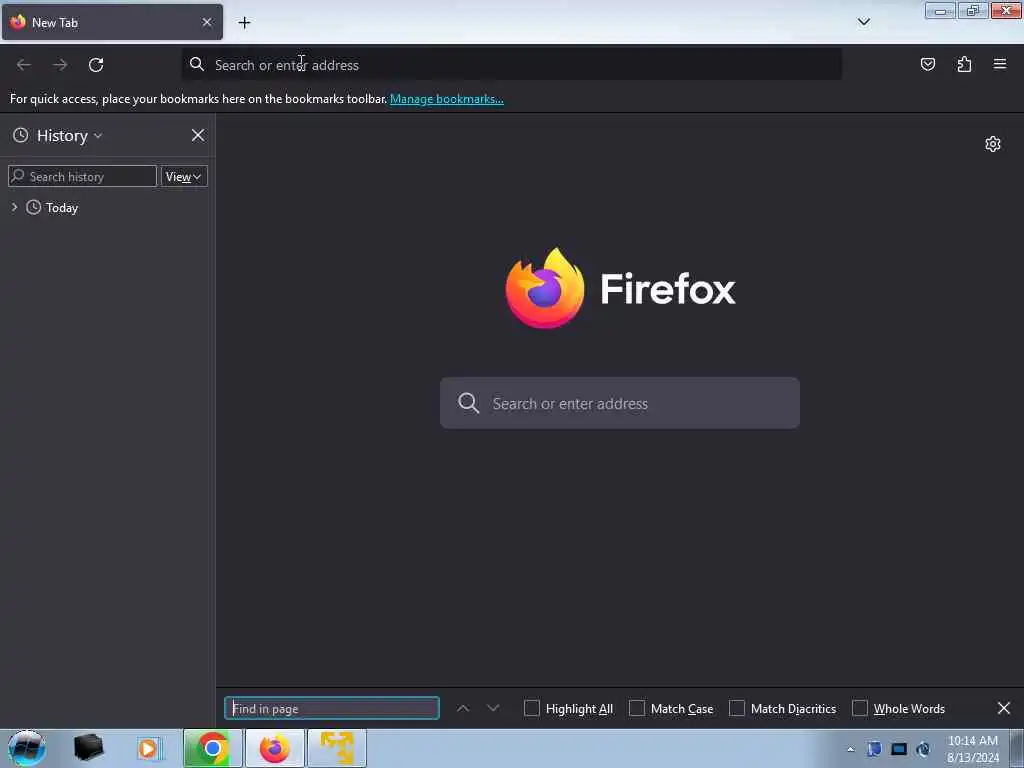This screenshot has width=1024, height=768.
Task: Go to previous find match arrow
Action: pos(463,709)
